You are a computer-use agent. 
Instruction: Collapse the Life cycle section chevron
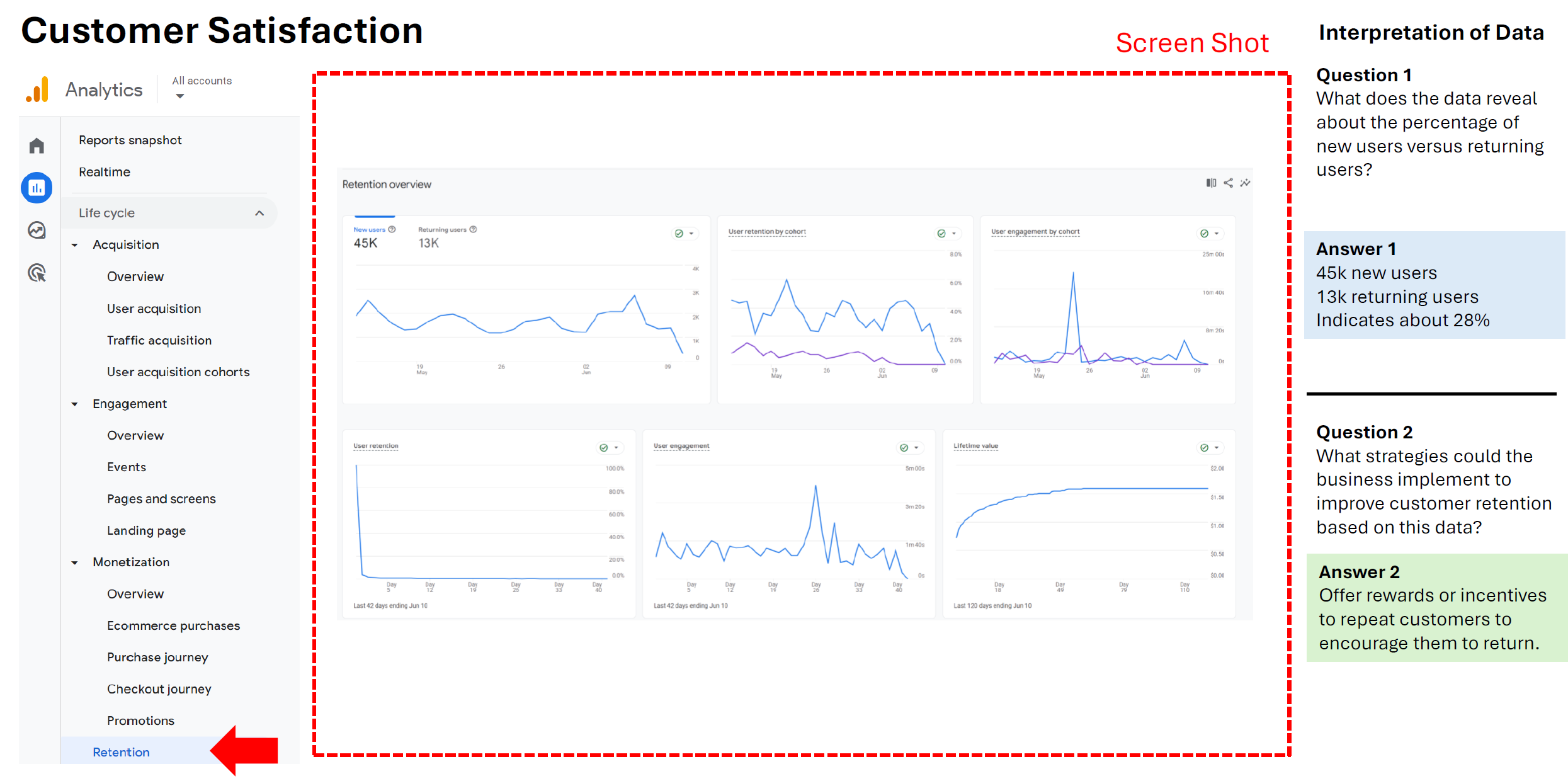click(259, 213)
